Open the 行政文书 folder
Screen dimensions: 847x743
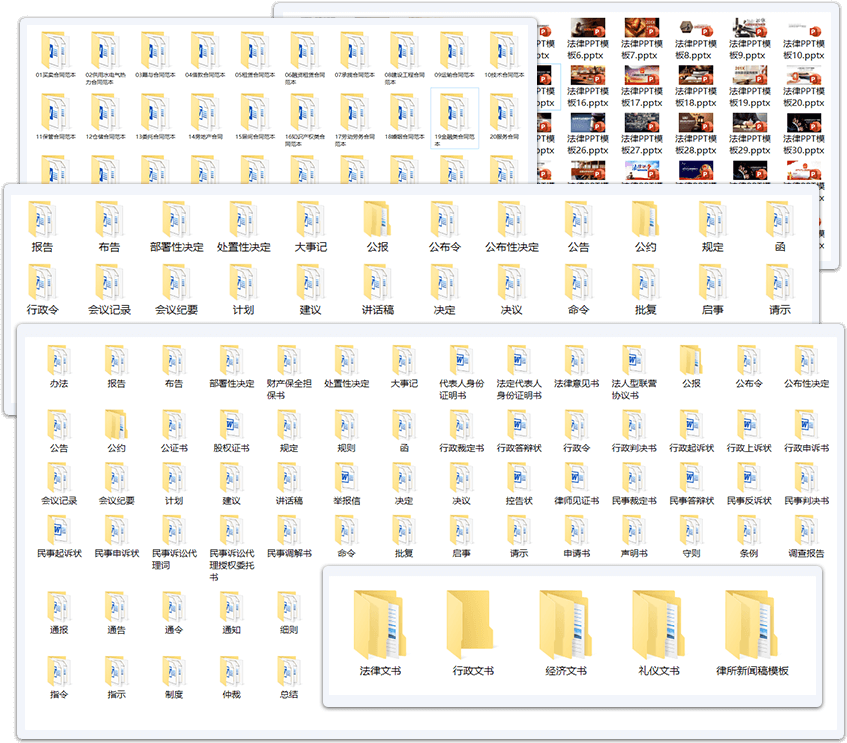pyautogui.click(x=473, y=625)
